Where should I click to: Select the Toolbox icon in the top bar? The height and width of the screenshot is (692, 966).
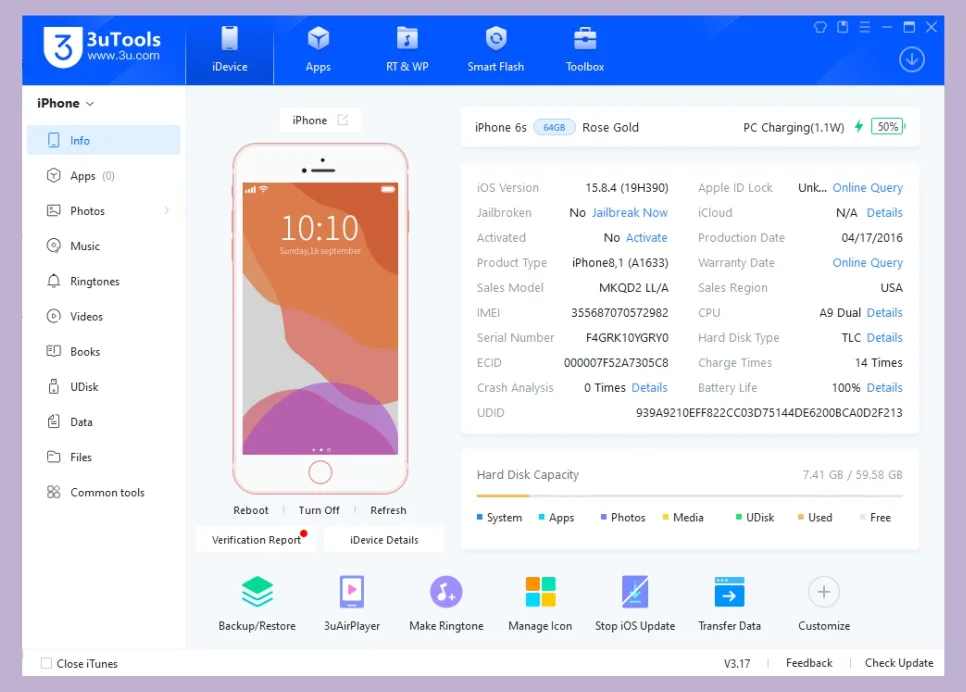(x=584, y=49)
